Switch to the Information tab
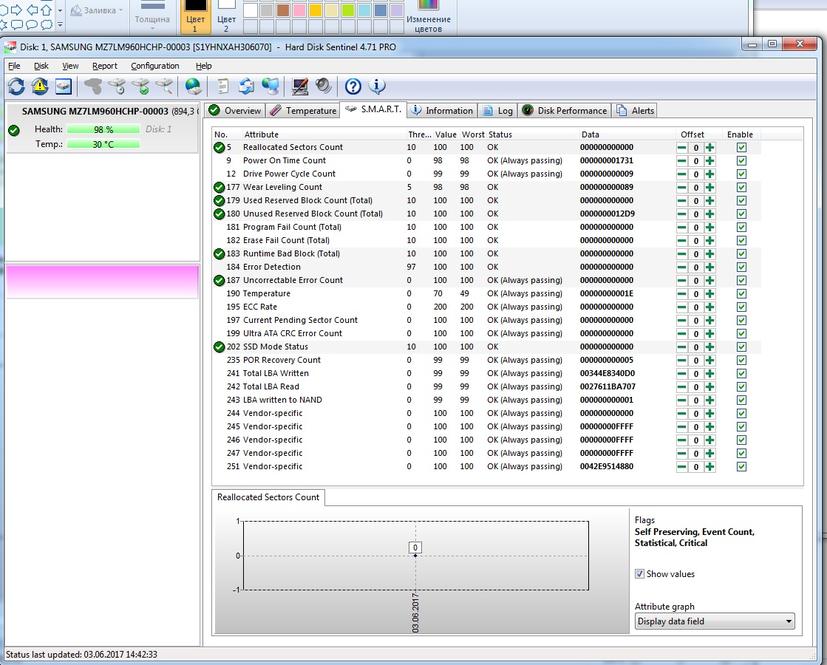 [442, 110]
